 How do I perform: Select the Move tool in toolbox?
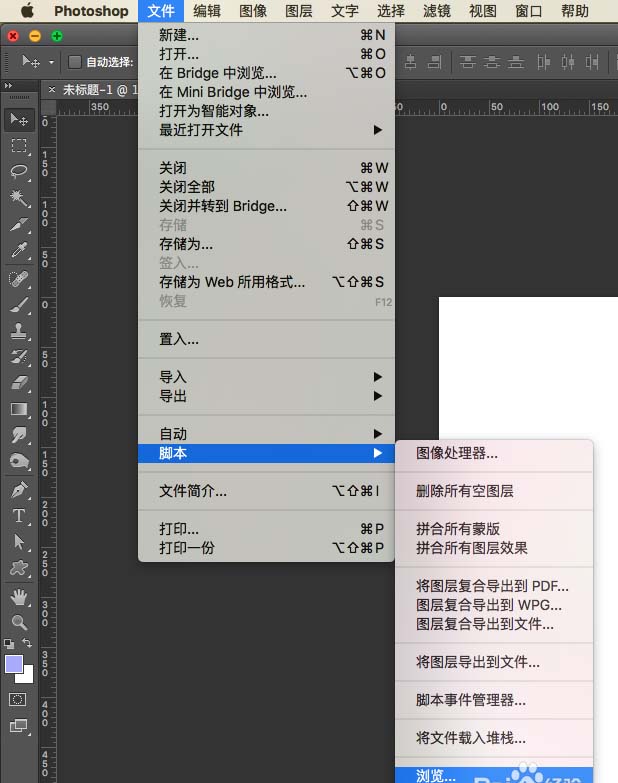pos(19,119)
